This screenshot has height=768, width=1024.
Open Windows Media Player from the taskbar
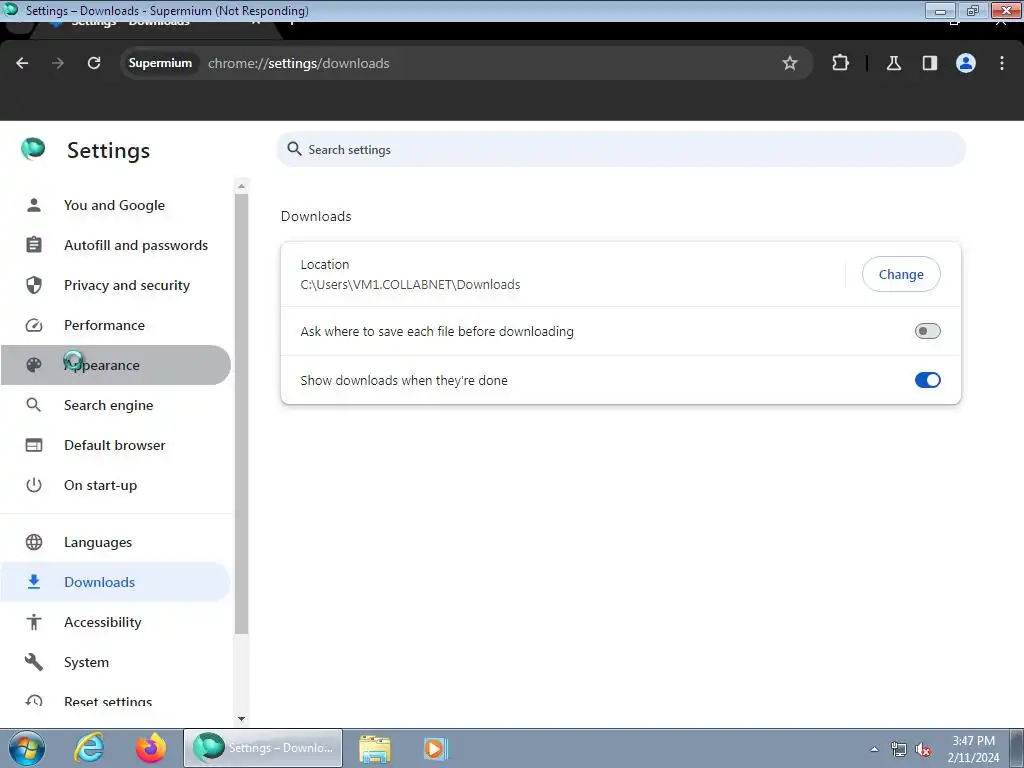click(435, 748)
